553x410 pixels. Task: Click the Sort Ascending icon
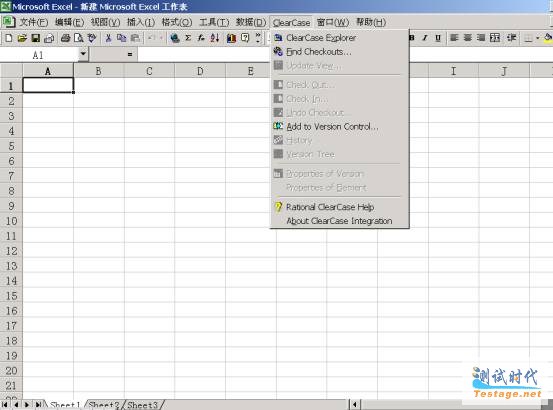pos(215,38)
